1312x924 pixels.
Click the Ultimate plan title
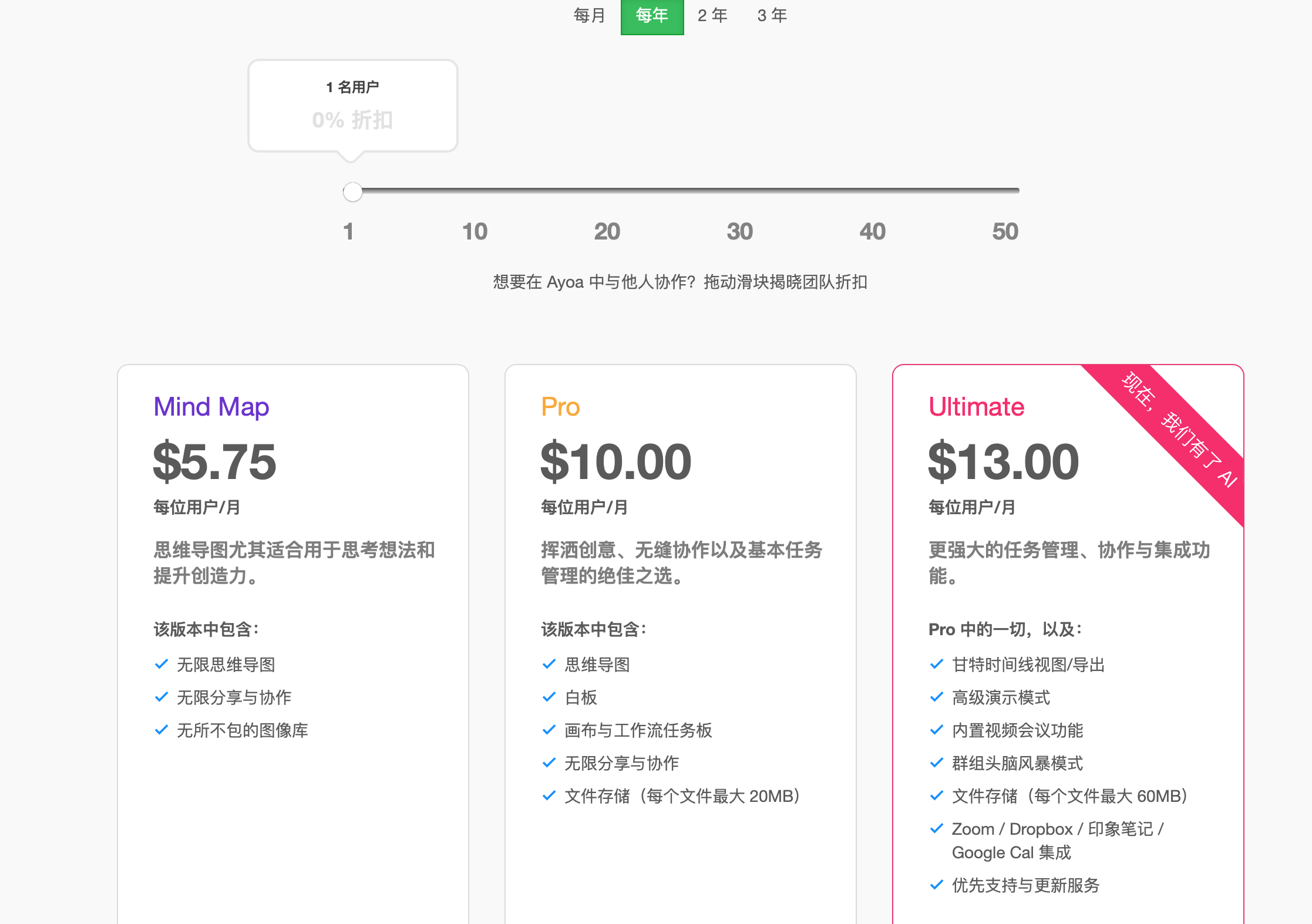[x=976, y=407]
